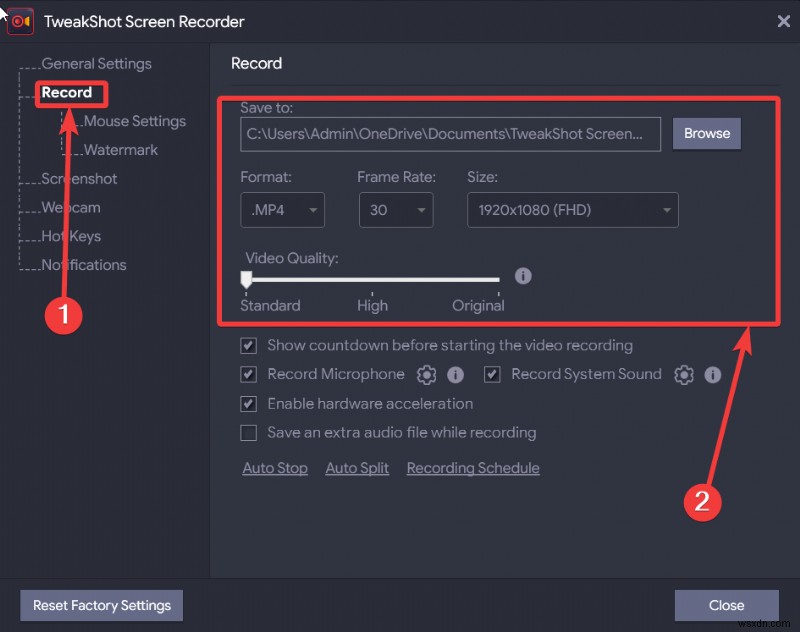Expand the Size dropdown showing 1920x1080
Image resolution: width=800 pixels, height=632 pixels.
click(572, 210)
